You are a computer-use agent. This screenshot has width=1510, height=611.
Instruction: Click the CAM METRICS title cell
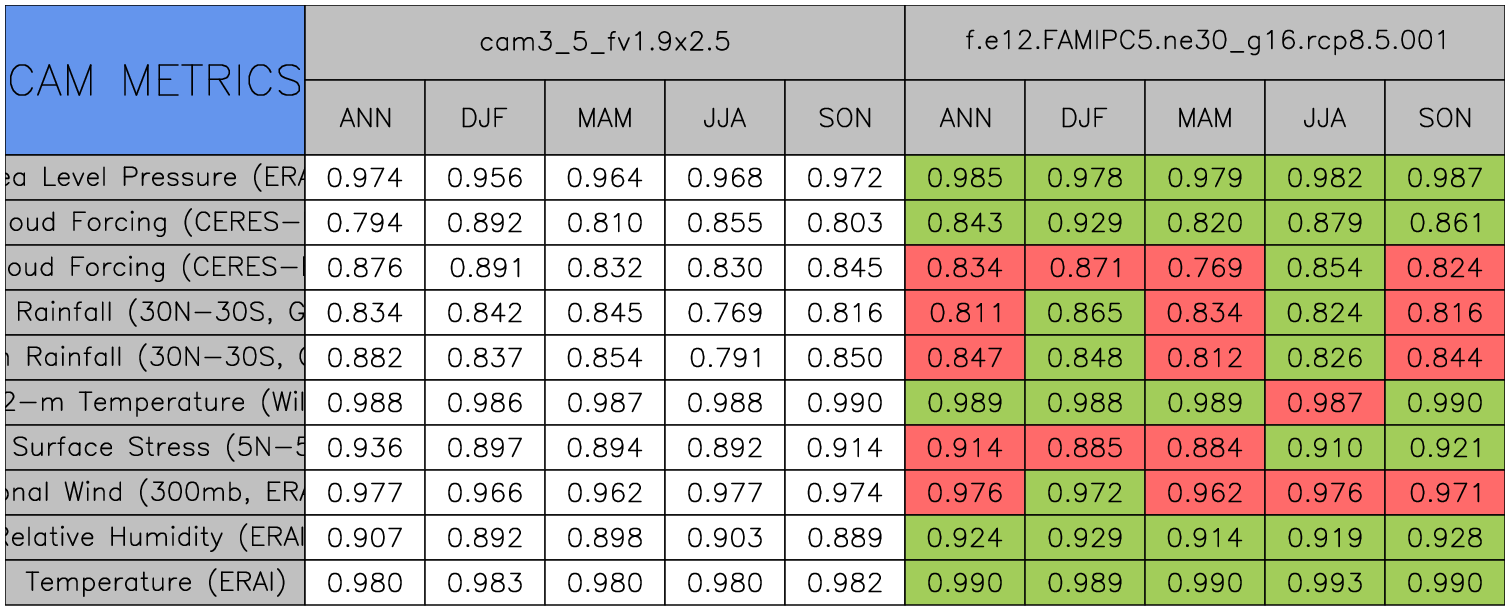tap(154, 80)
